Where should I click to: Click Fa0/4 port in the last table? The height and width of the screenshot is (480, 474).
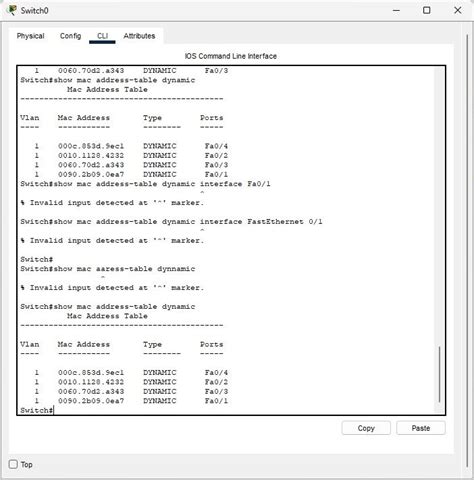click(216, 372)
